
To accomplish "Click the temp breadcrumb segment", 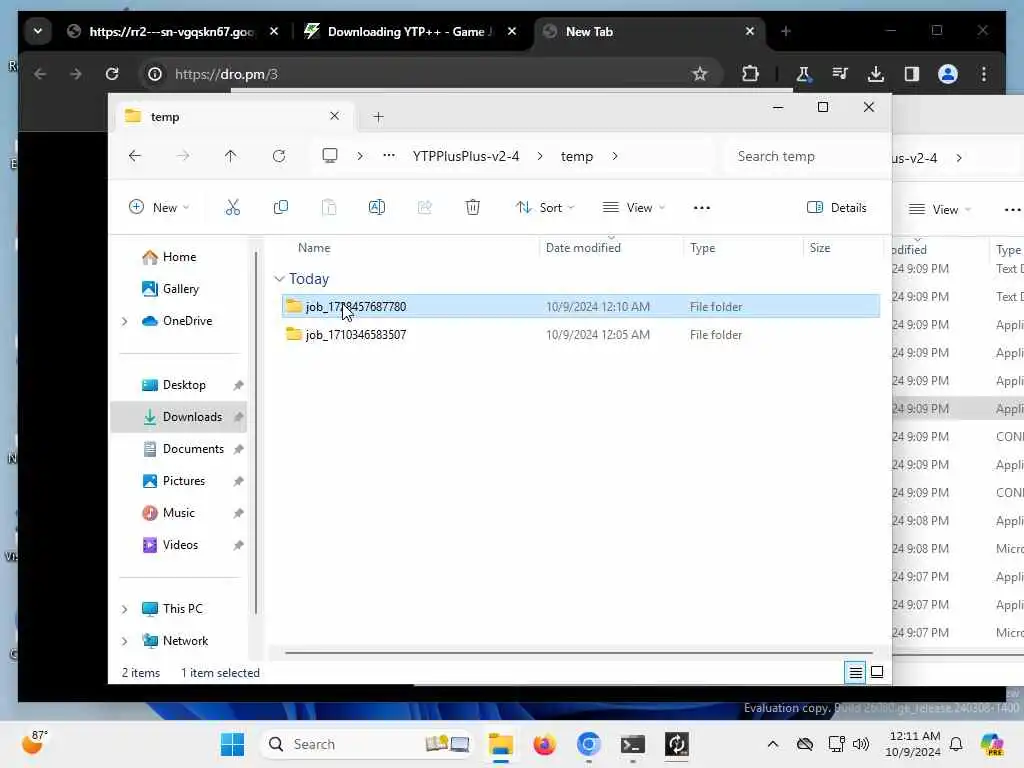I will (577, 156).
